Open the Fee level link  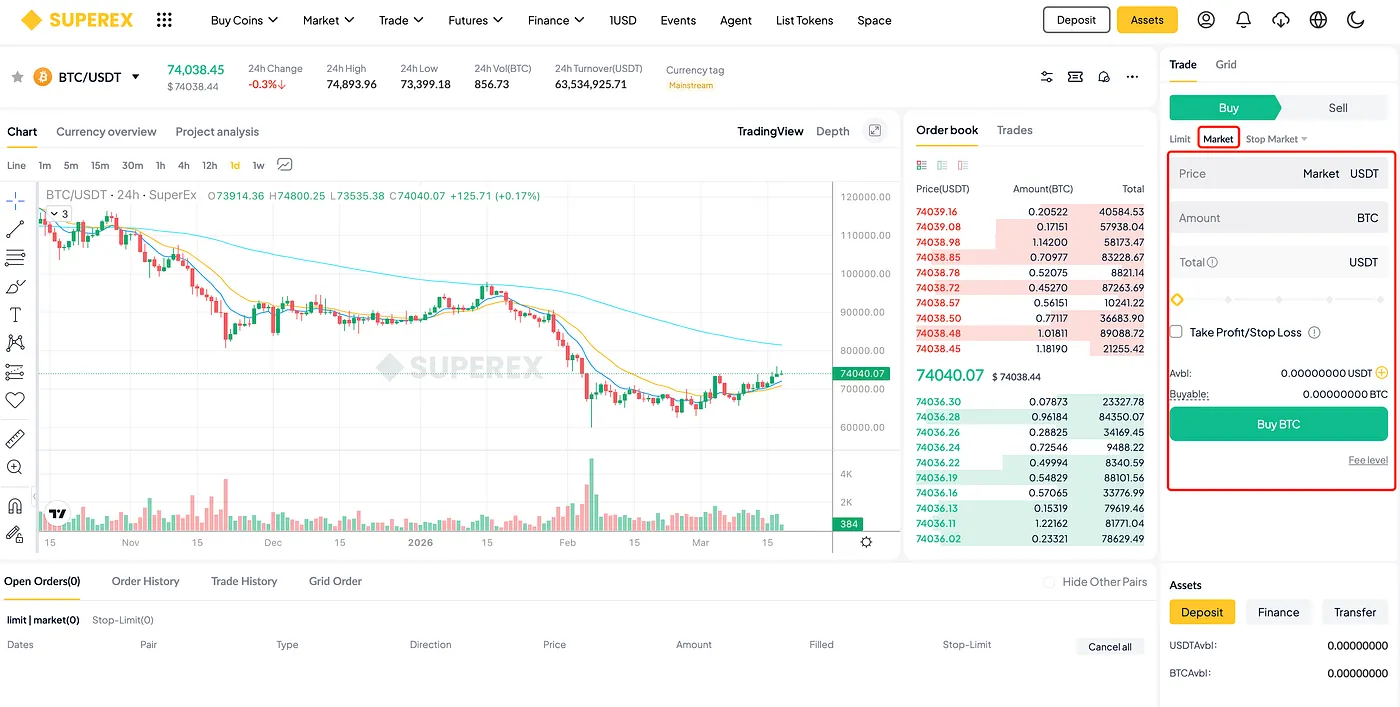click(x=1368, y=460)
